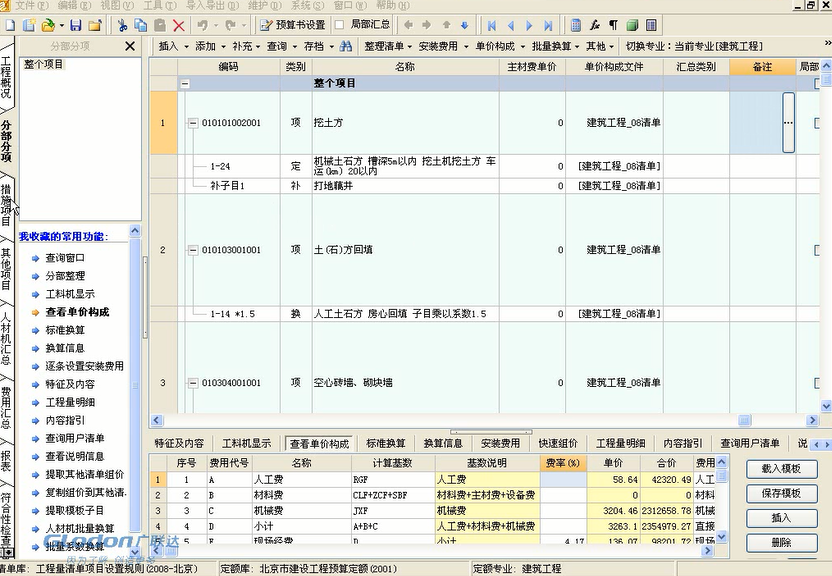Click the red Delete X icon

pos(178,25)
